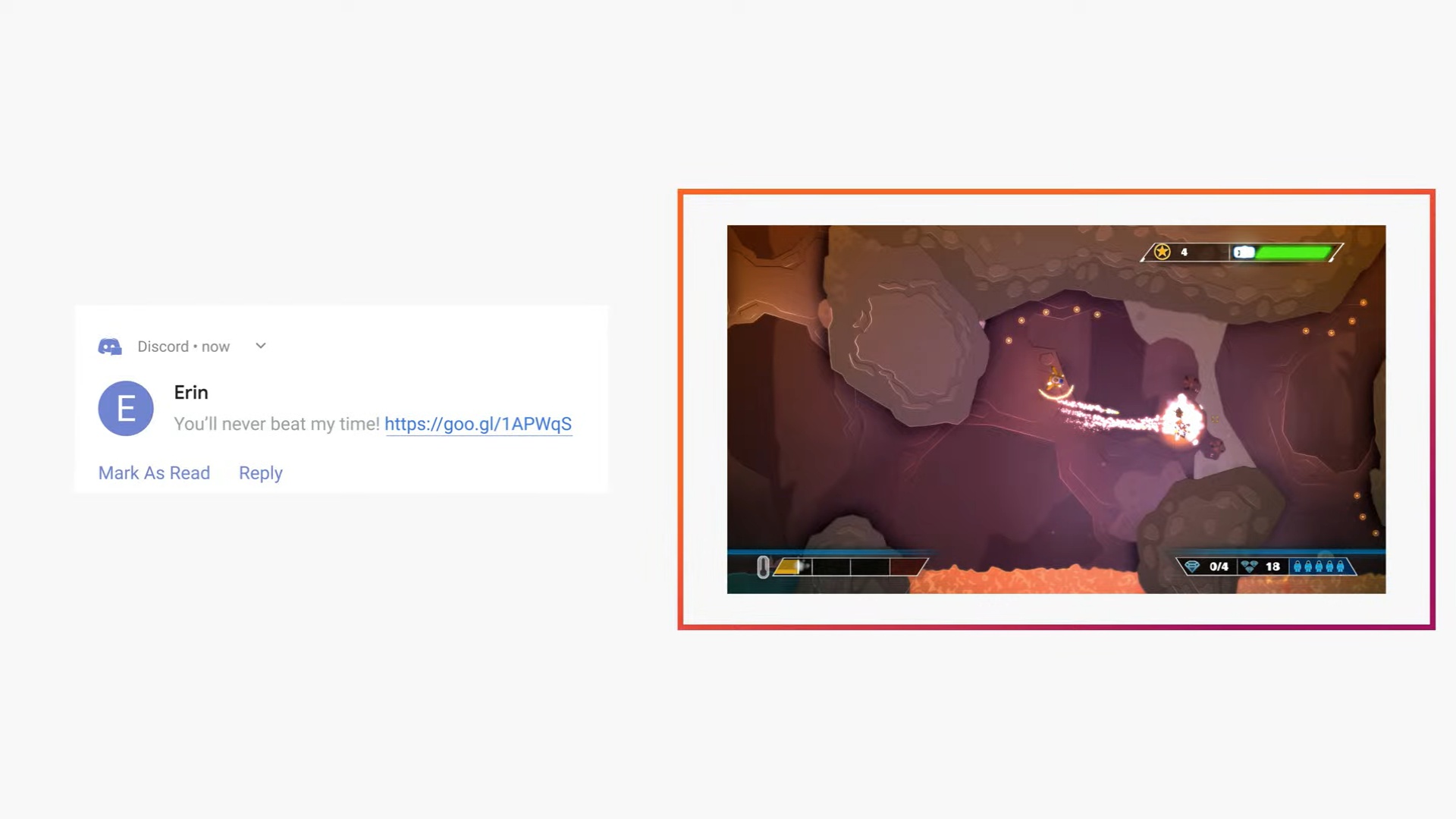Click the yellow segment of the heat meter
The width and height of the screenshot is (1456, 819).
789,566
